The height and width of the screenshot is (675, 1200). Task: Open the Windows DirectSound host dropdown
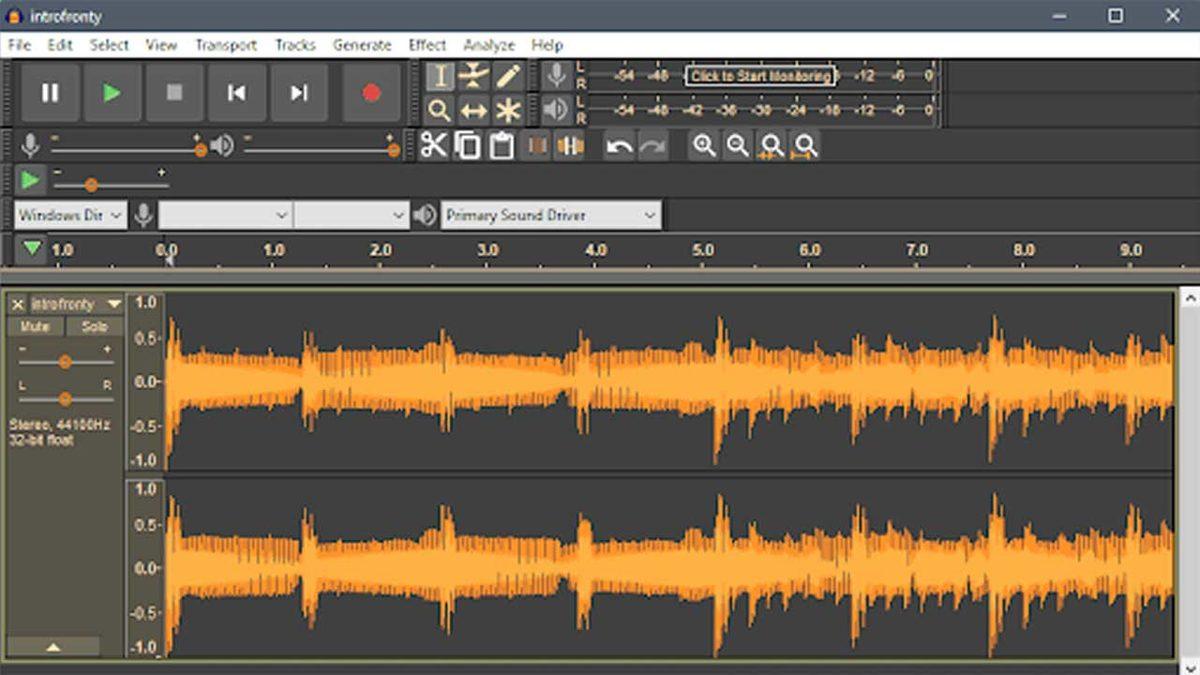[70, 215]
